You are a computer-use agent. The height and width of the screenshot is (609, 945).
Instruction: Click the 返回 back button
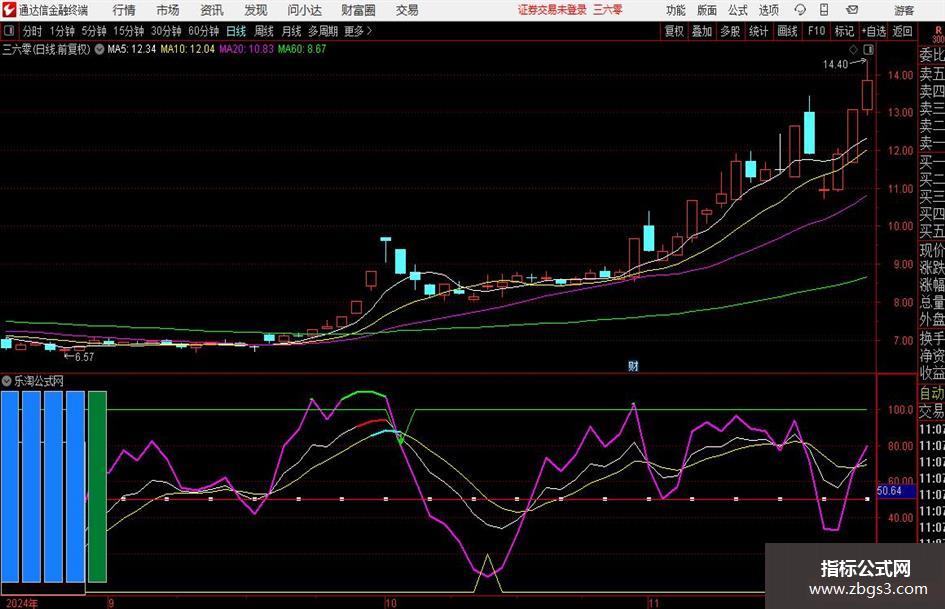click(x=902, y=31)
